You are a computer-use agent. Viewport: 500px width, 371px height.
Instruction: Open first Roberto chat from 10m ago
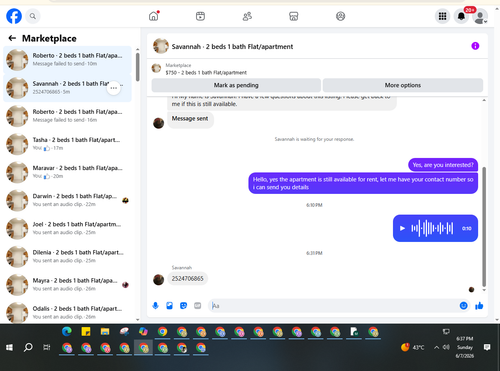point(67,60)
